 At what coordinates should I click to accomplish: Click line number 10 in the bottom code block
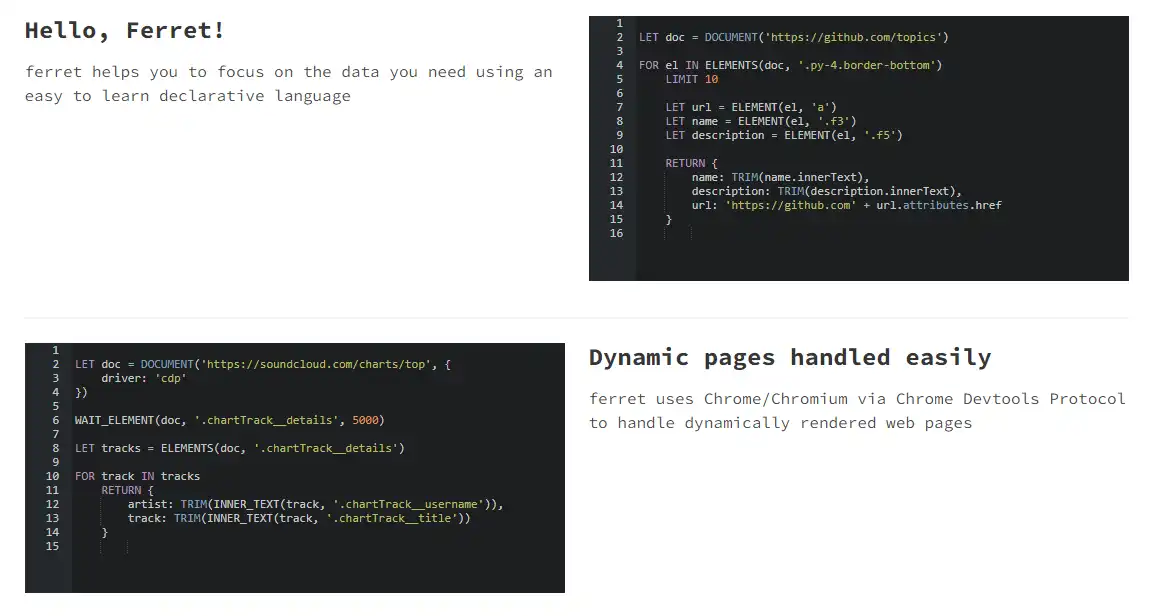[53, 476]
